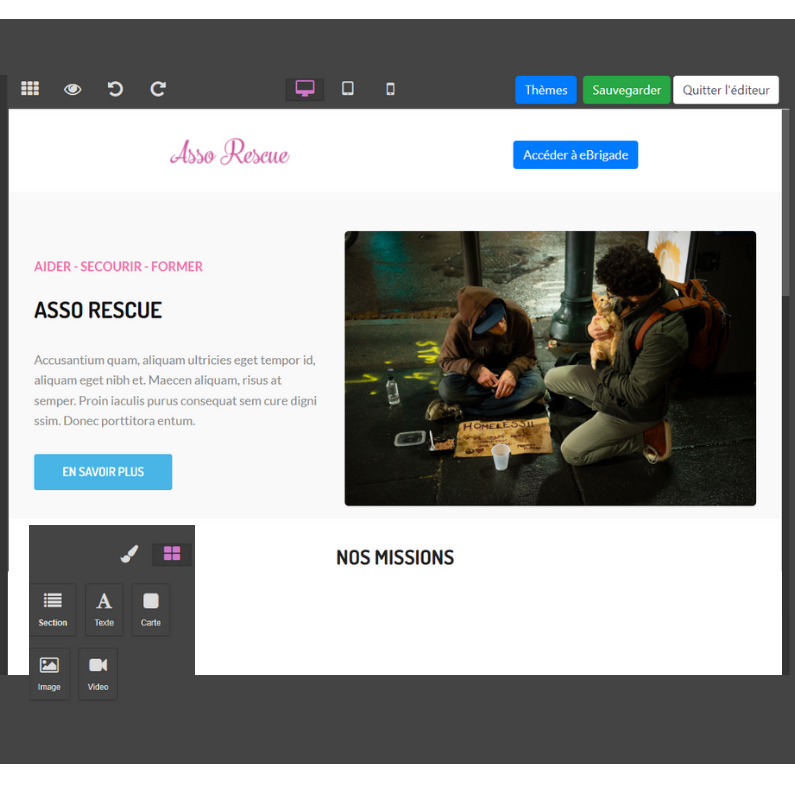Switch to desktop device view
This screenshot has width=795, height=796.
pos(305,89)
